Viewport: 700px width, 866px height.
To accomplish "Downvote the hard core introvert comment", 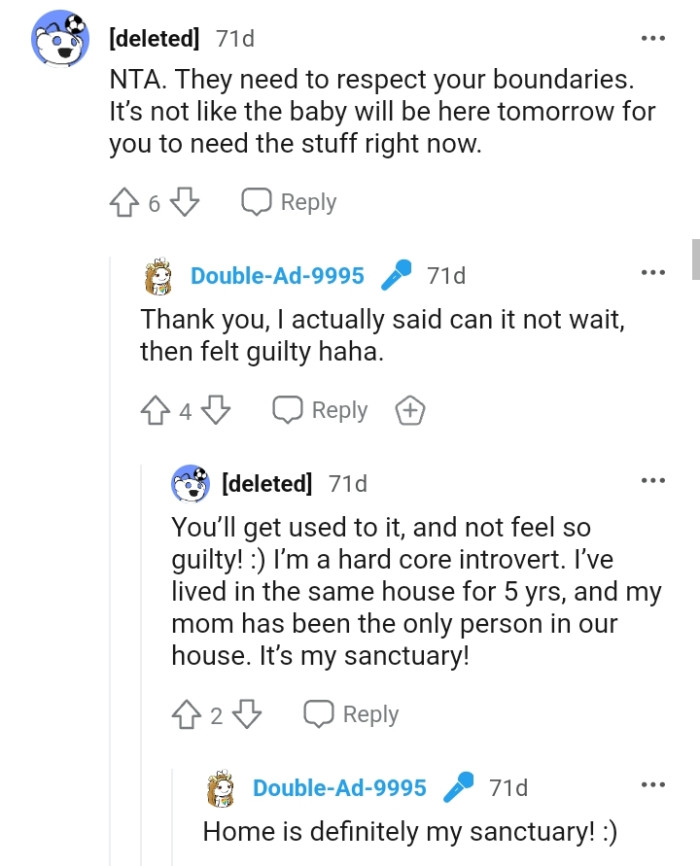I will tap(248, 714).
